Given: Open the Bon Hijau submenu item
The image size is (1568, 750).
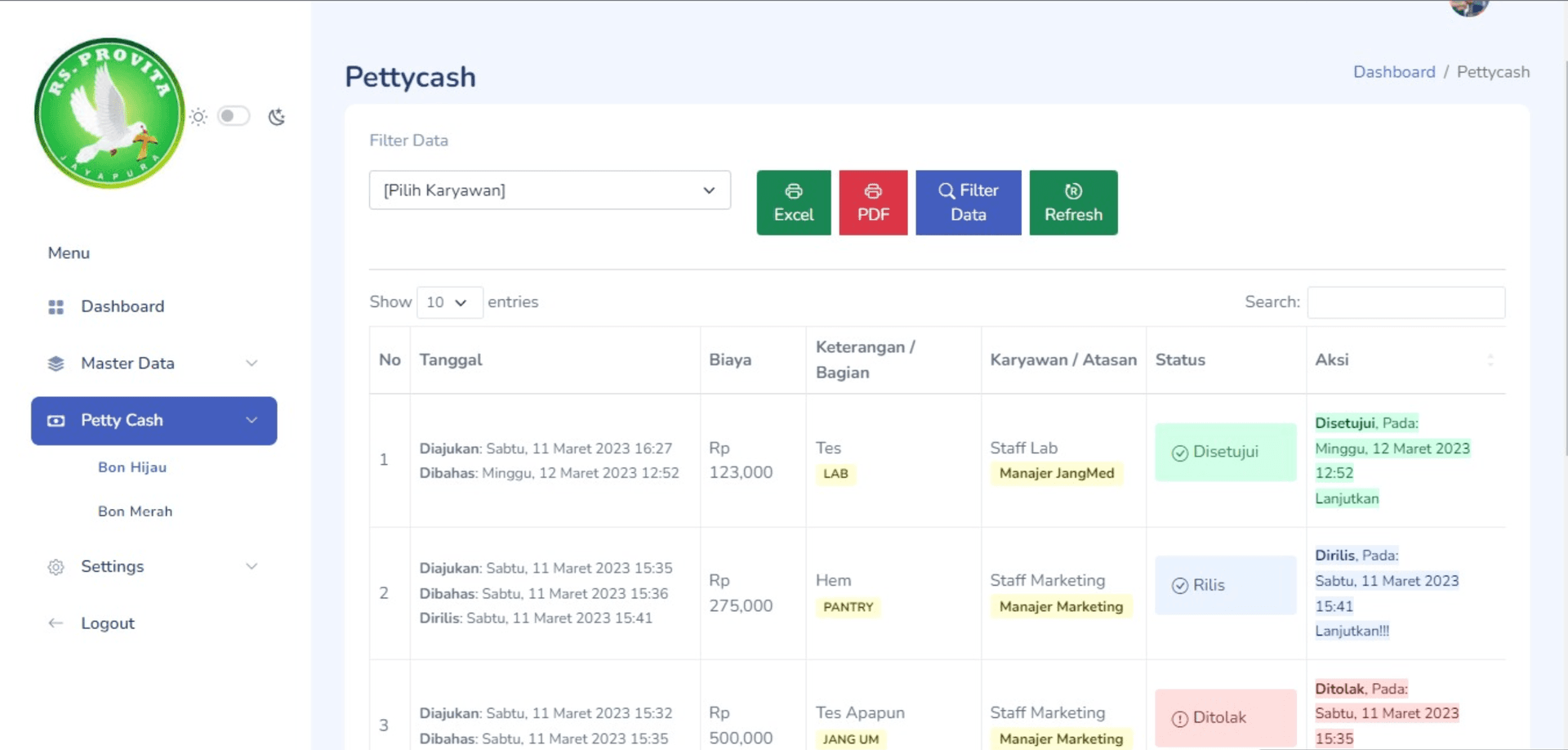Looking at the screenshot, I should coord(132,467).
